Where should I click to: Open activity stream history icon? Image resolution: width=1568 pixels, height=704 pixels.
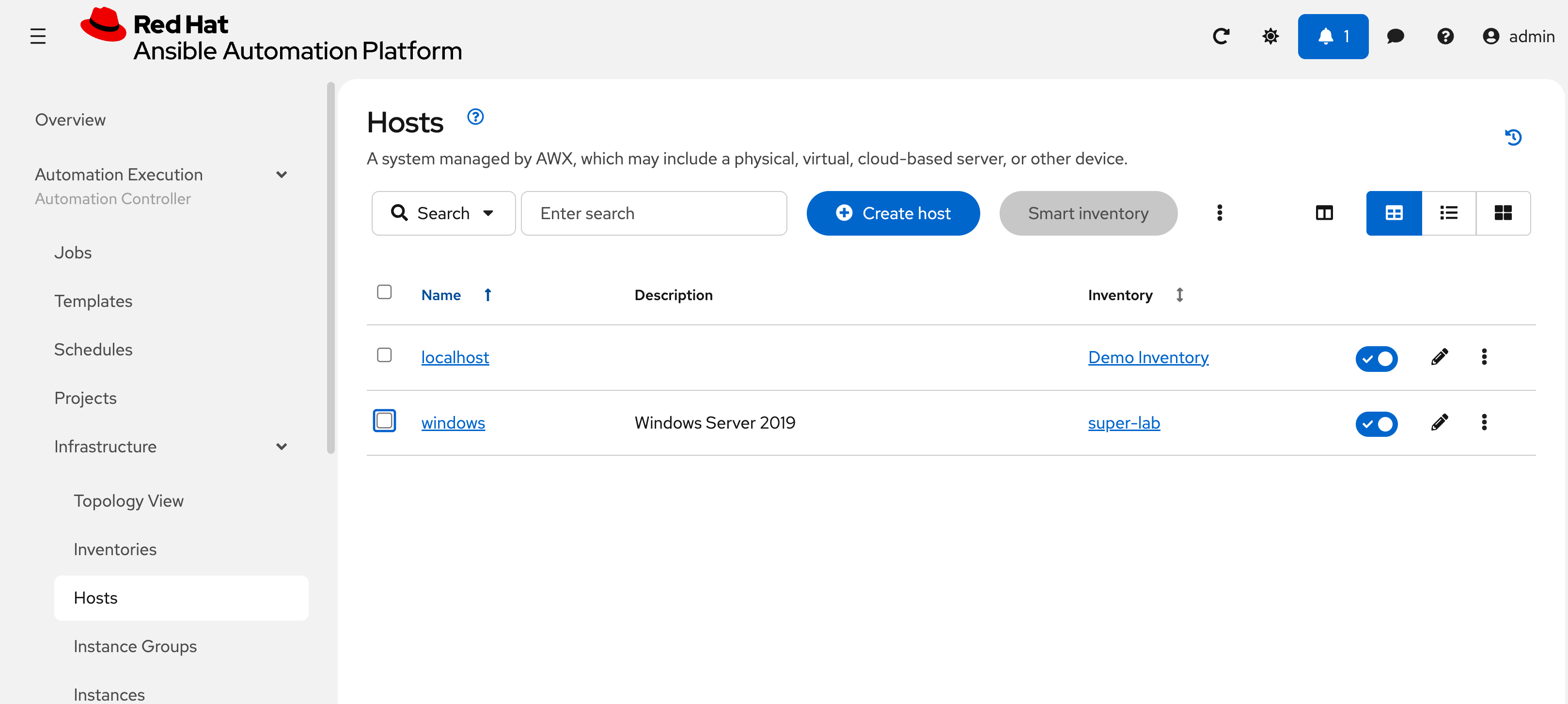point(1513,137)
